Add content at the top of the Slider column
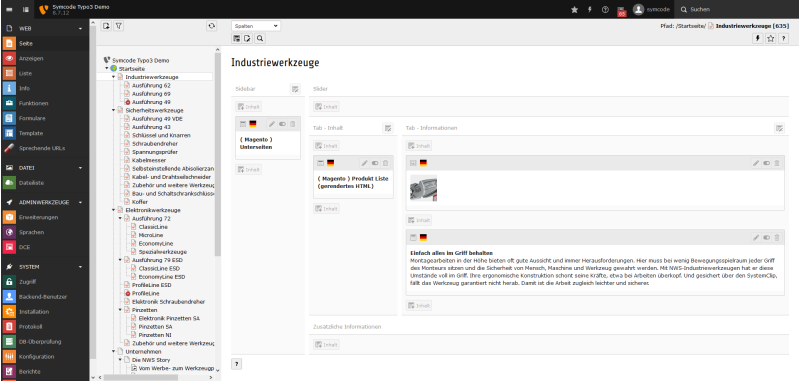This screenshot has height=381, width=800. pos(326,107)
